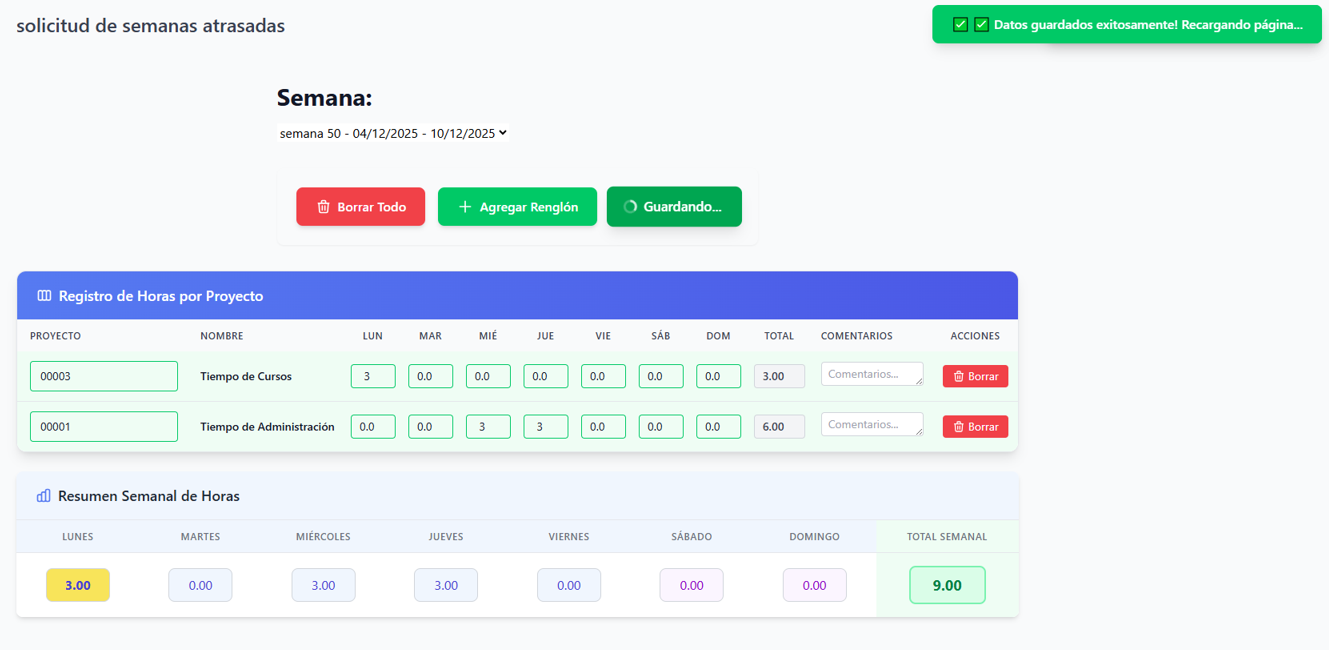Click first checkmark icon in success notification
Viewport: 1329px width, 650px height.
coord(960,25)
